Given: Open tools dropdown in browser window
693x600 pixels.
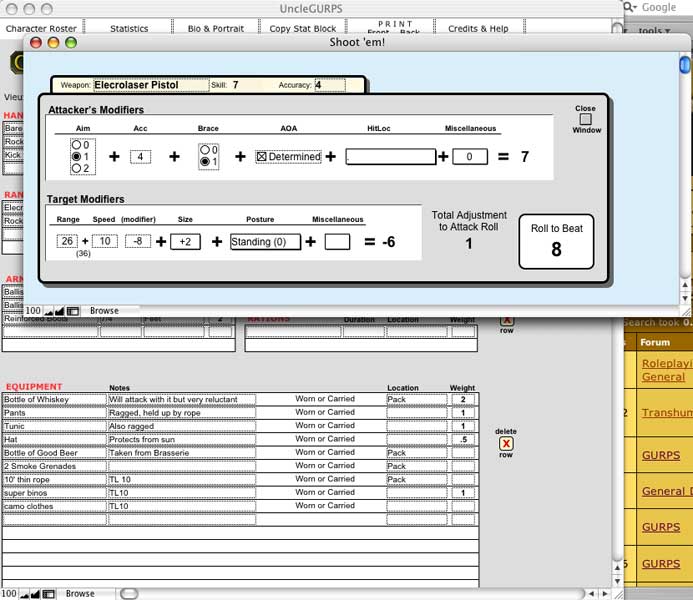Looking at the screenshot, I should (655, 30).
